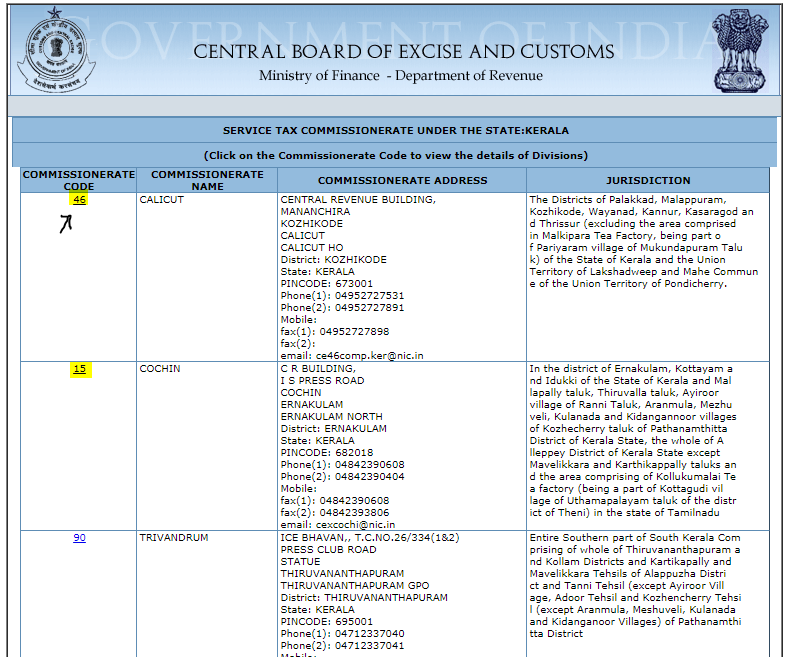The width and height of the screenshot is (799, 657).
Task: Click CENTRAL REVENUE BUILDING address line
Action: [358, 199]
